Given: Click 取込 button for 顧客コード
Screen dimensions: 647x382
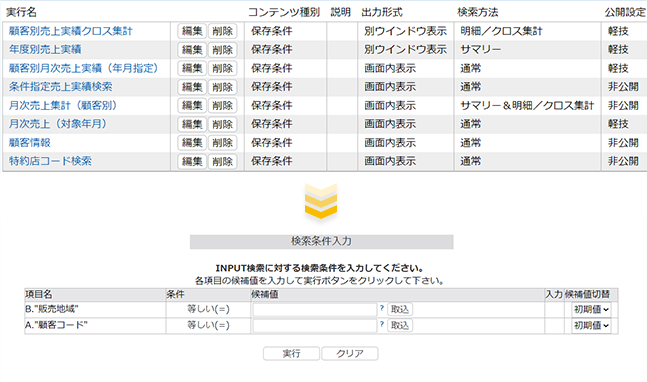Looking at the screenshot, I should (x=400, y=325).
